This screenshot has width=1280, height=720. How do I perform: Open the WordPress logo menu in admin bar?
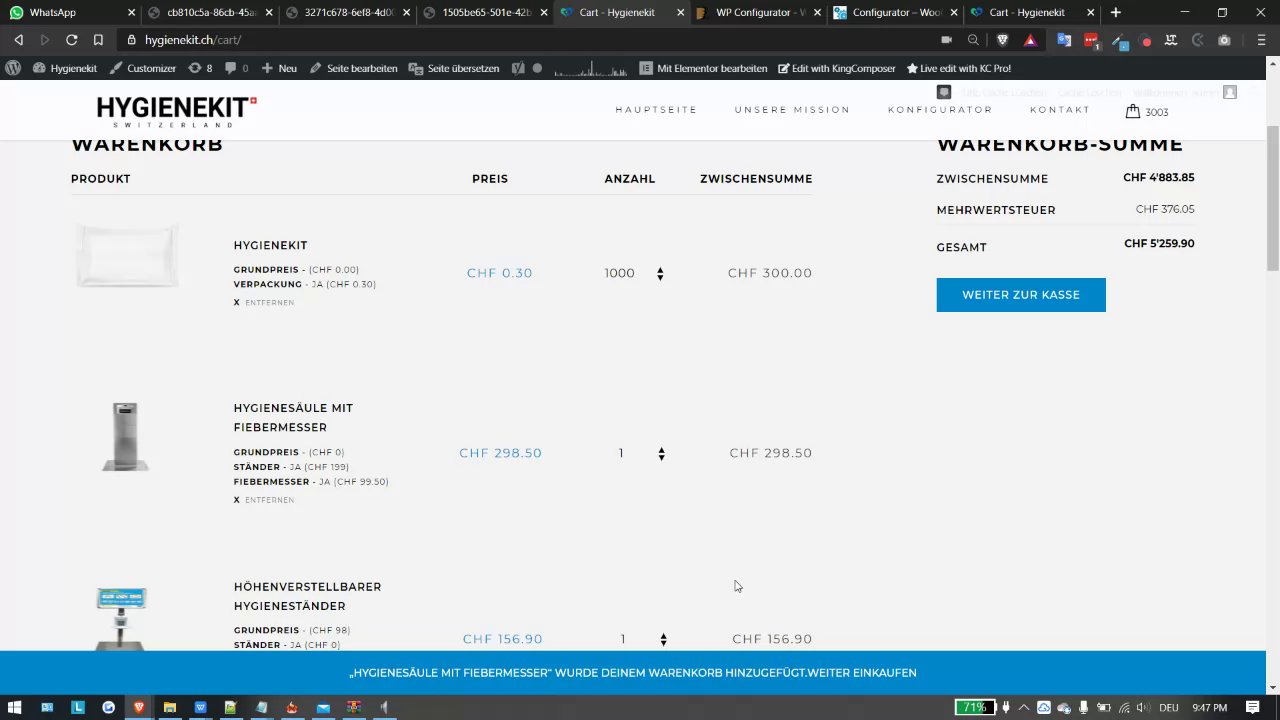(13, 68)
